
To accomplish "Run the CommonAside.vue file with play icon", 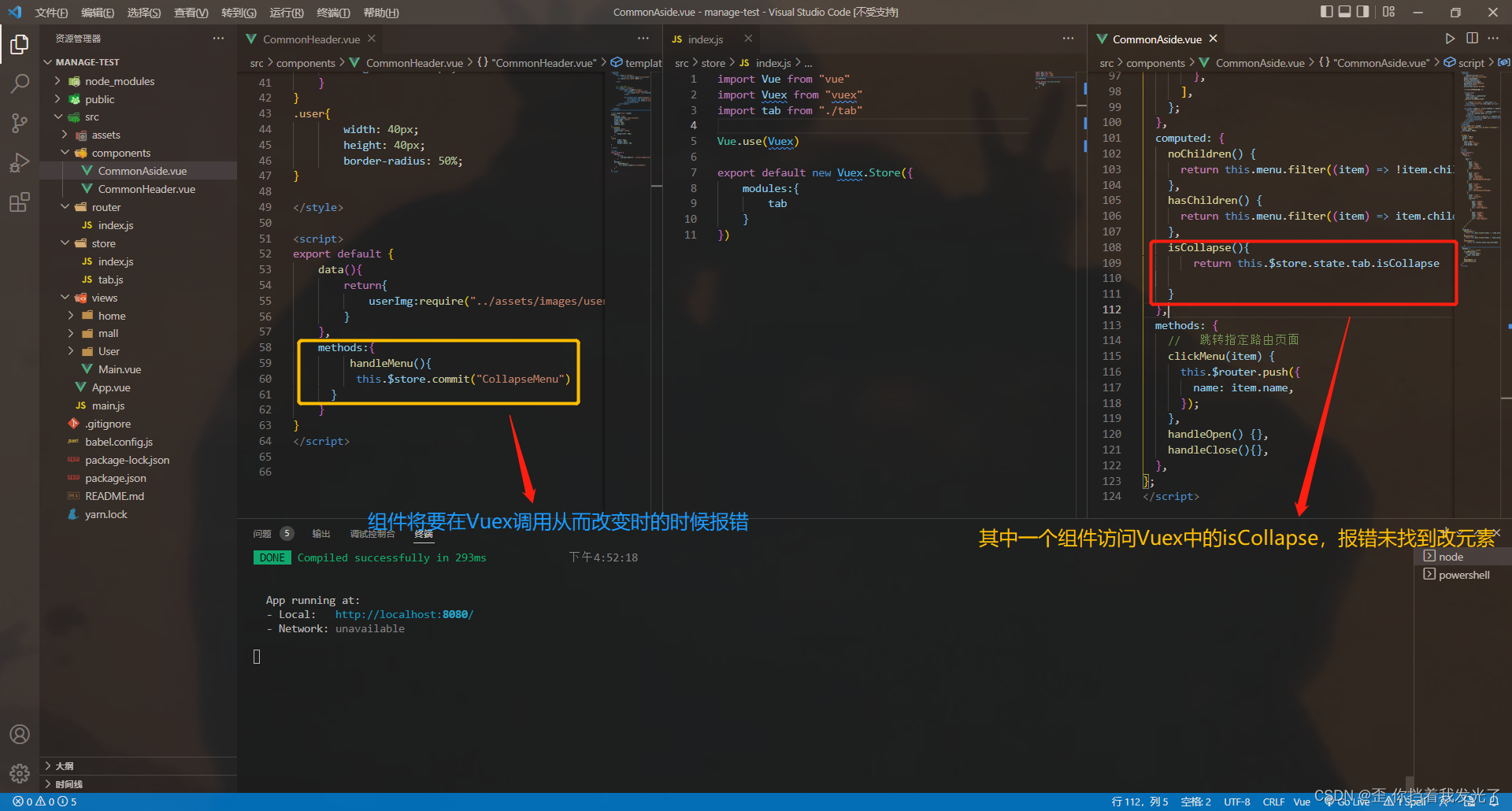I will 1450,39.
